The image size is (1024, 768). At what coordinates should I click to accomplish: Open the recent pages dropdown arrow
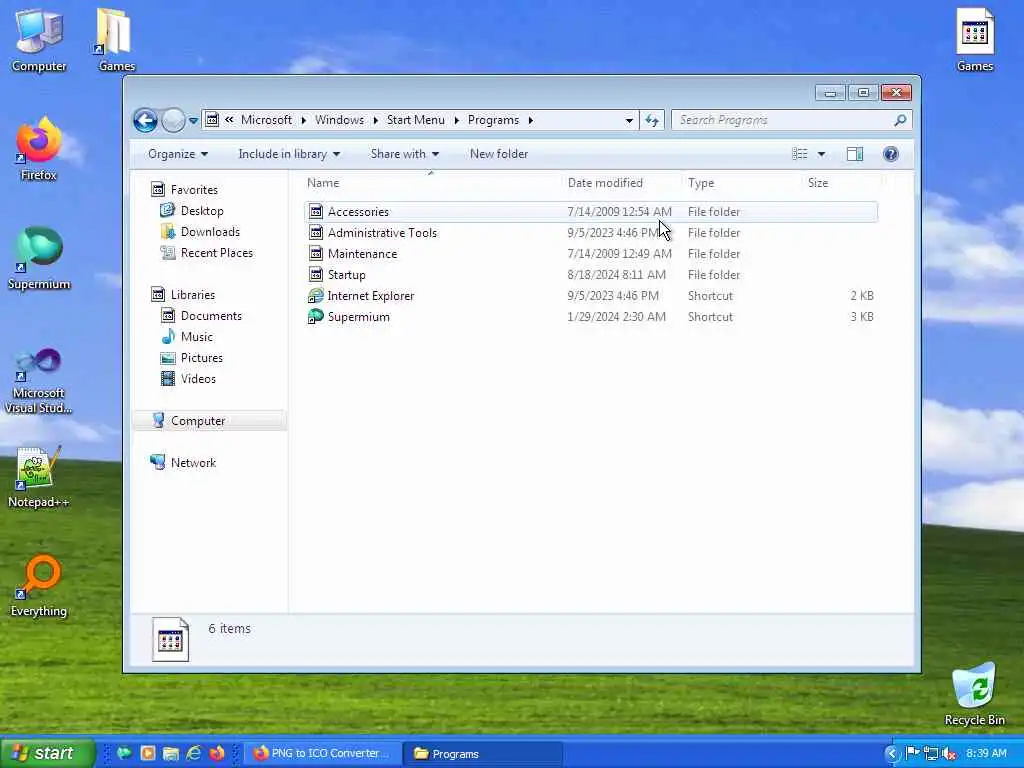[x=193, y=121]
